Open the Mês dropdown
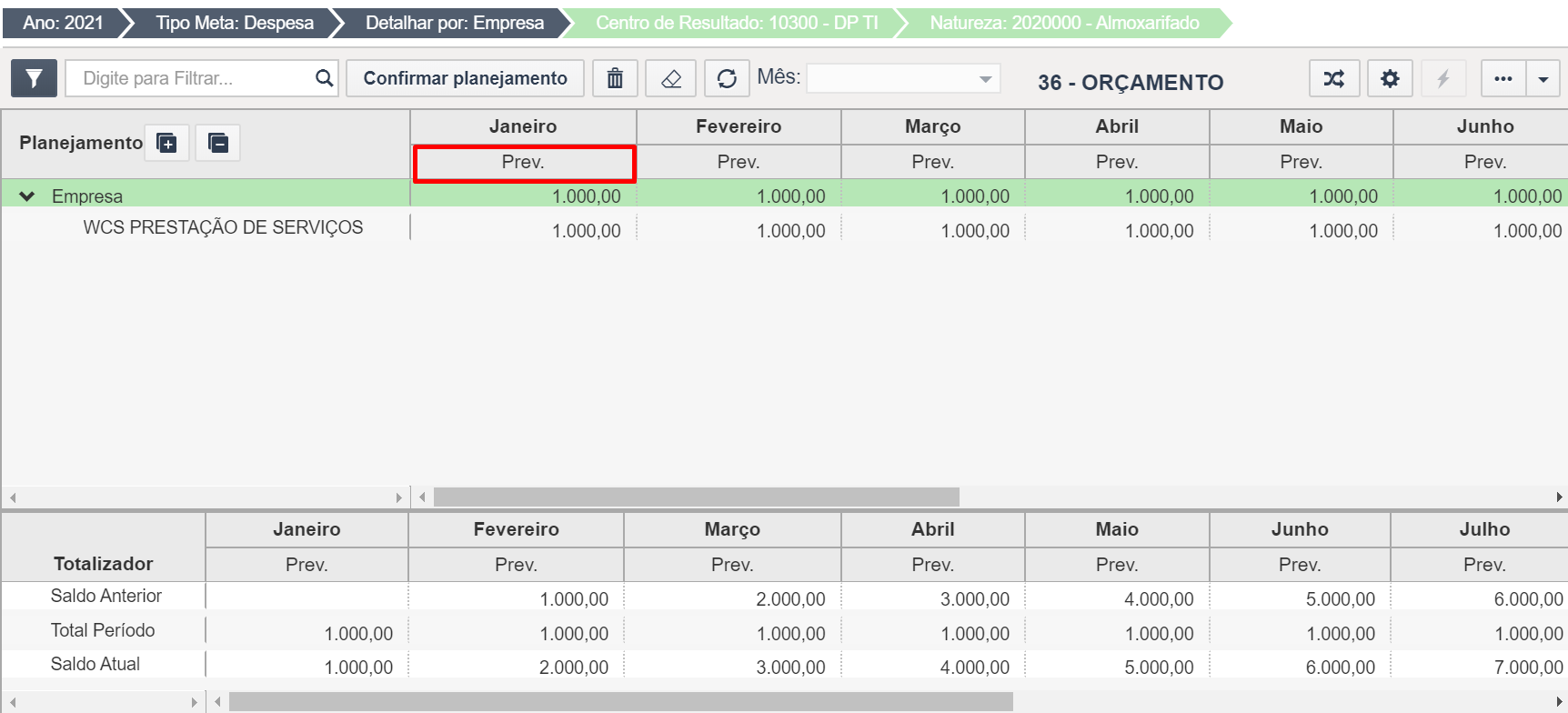This screenshot has height=713, width=1568. tap(903, 78)
